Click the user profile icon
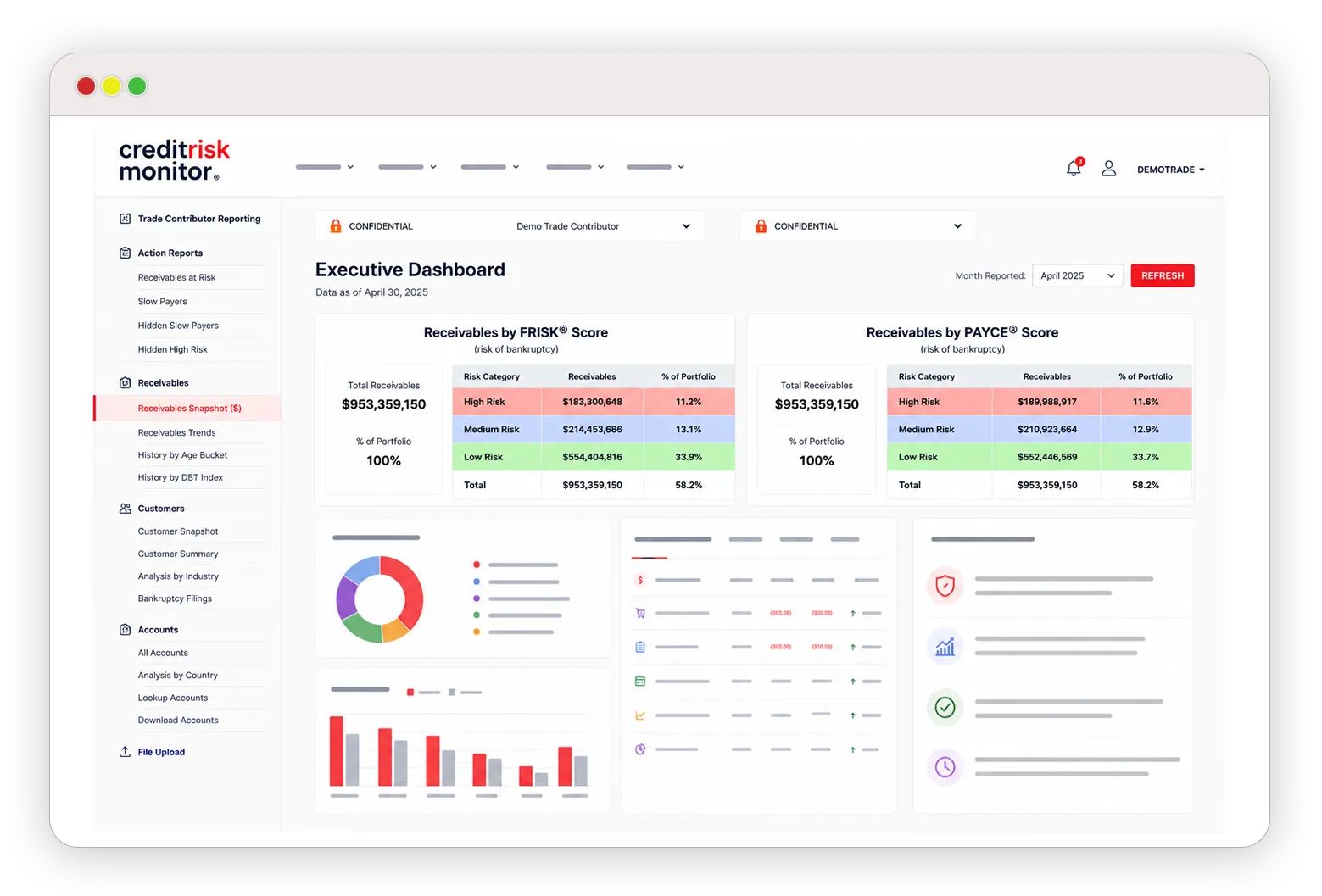Image resolution: width=1322 pixels, height=896 pixels. (1108, 169)
